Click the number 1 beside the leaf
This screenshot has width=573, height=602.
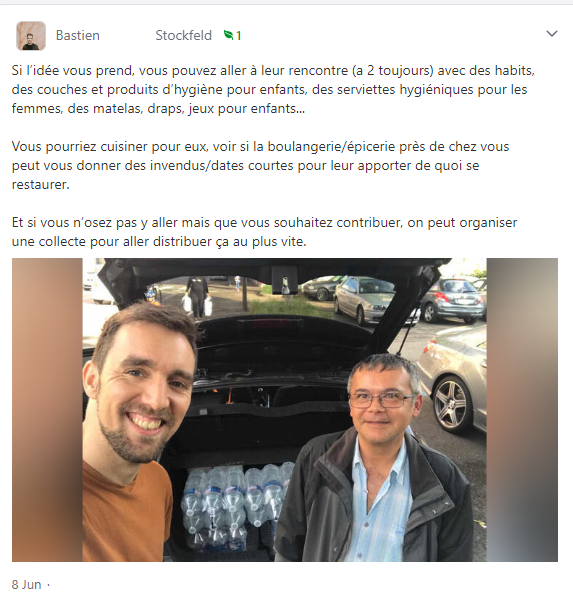click(238, 36)
